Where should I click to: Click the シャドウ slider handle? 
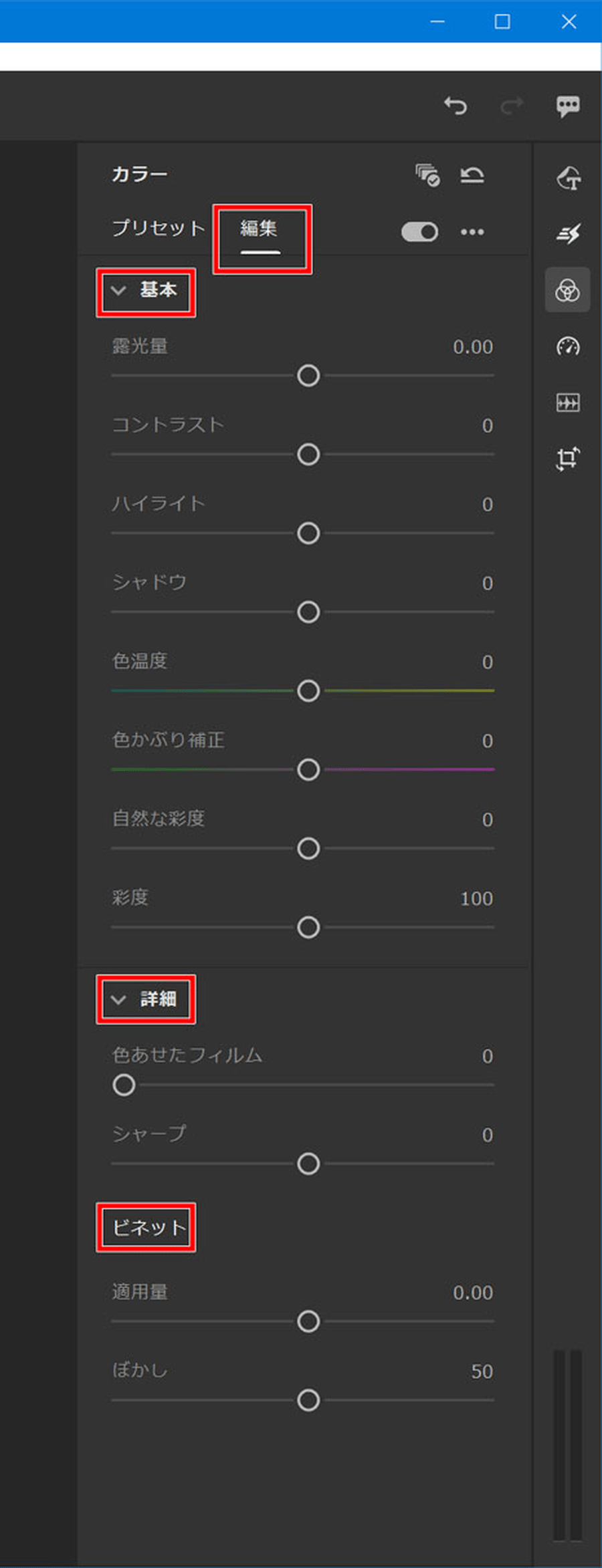pos(308,612)
